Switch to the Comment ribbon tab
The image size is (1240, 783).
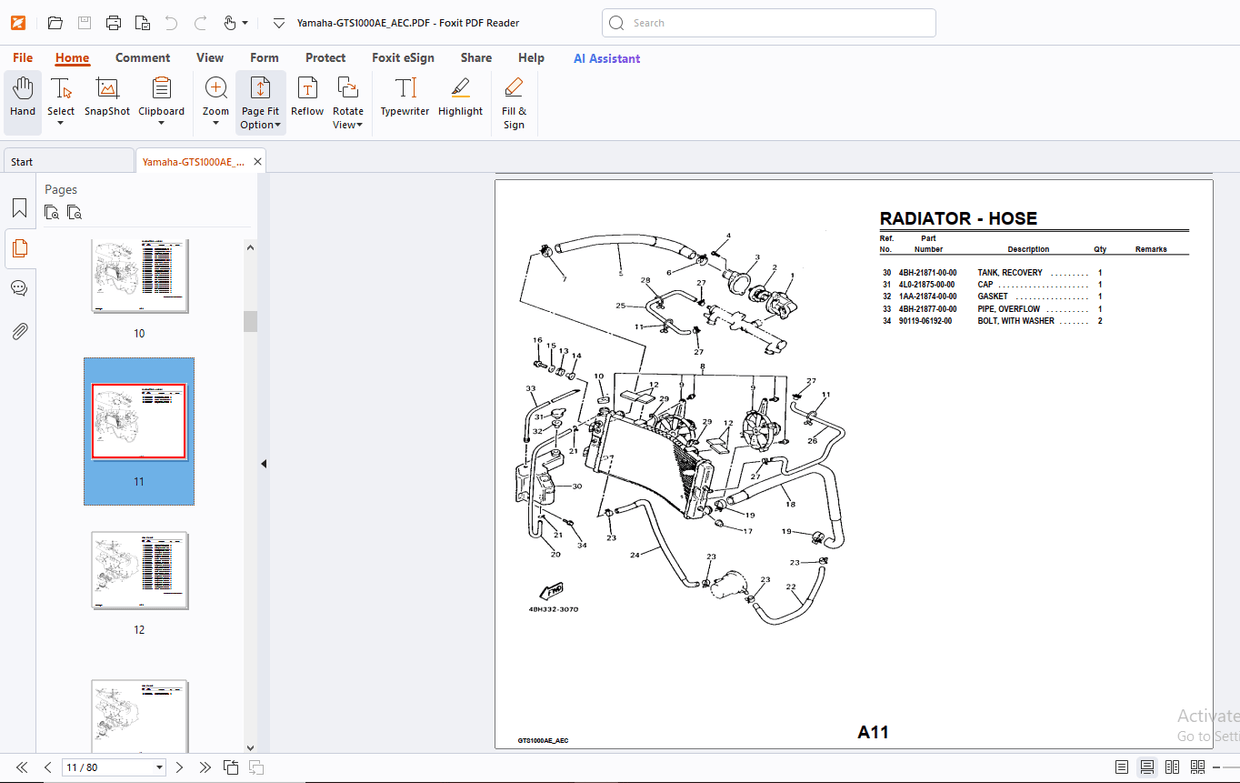(142, 58)
